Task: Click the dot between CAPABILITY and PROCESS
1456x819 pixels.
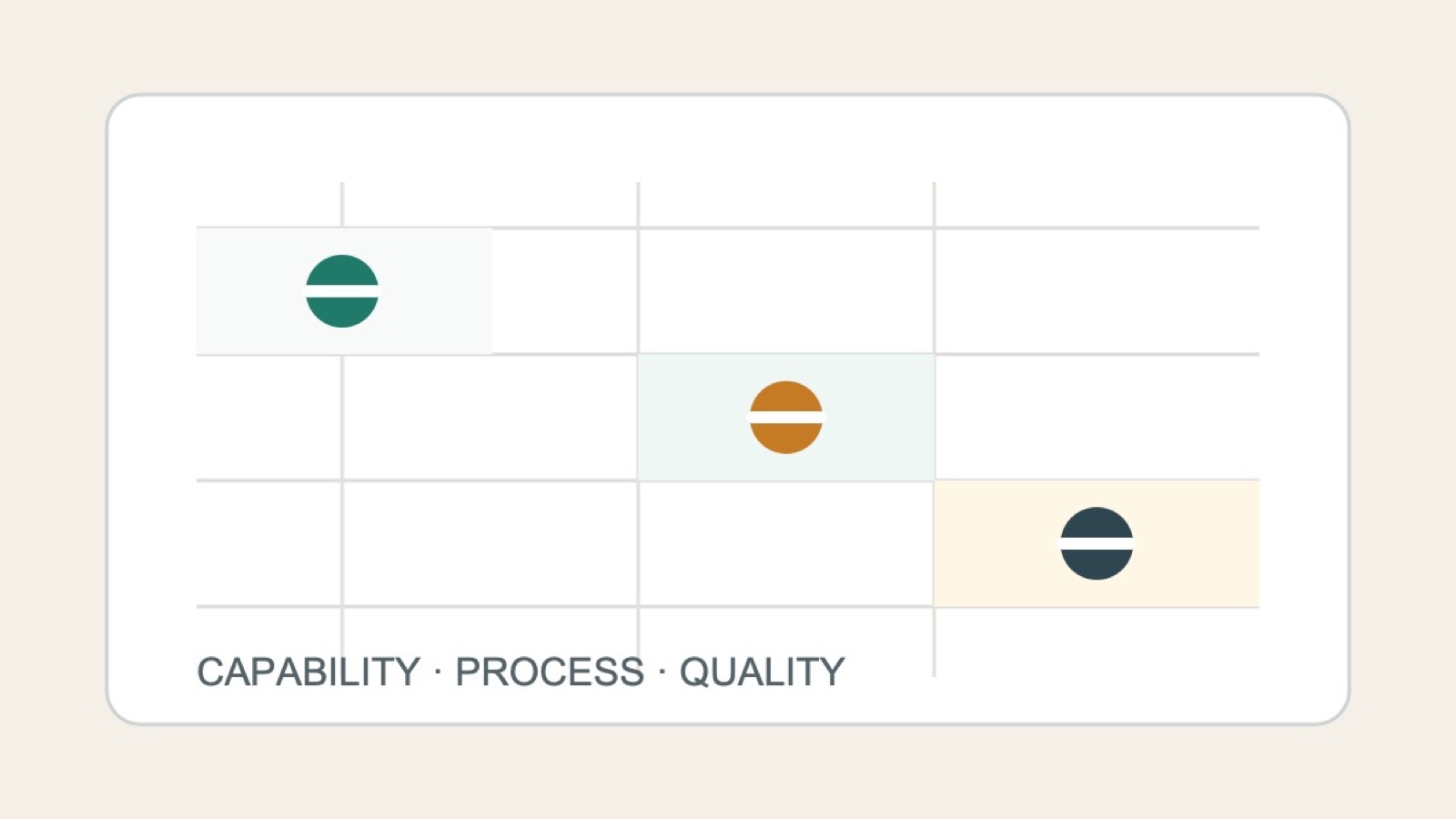Action: (x=438, y=672)
